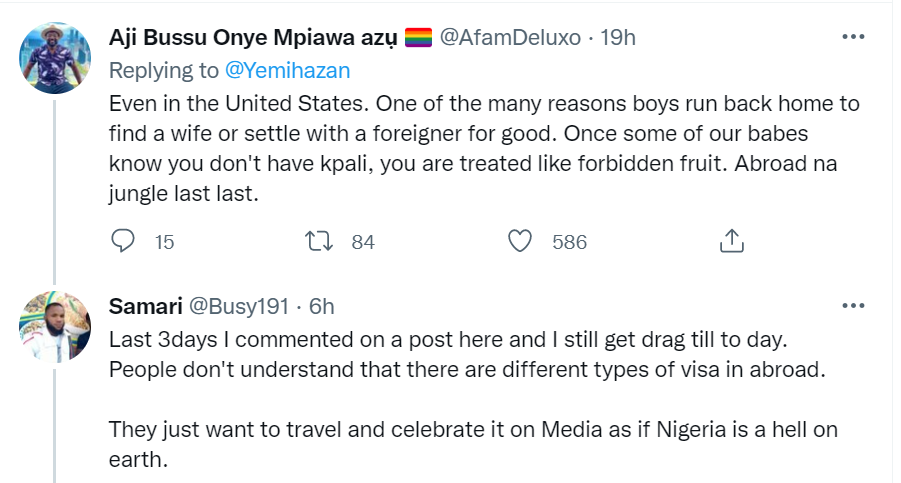
Task: Click the share icon on AfamDeluxo's tweet
Action: [730, 241]
